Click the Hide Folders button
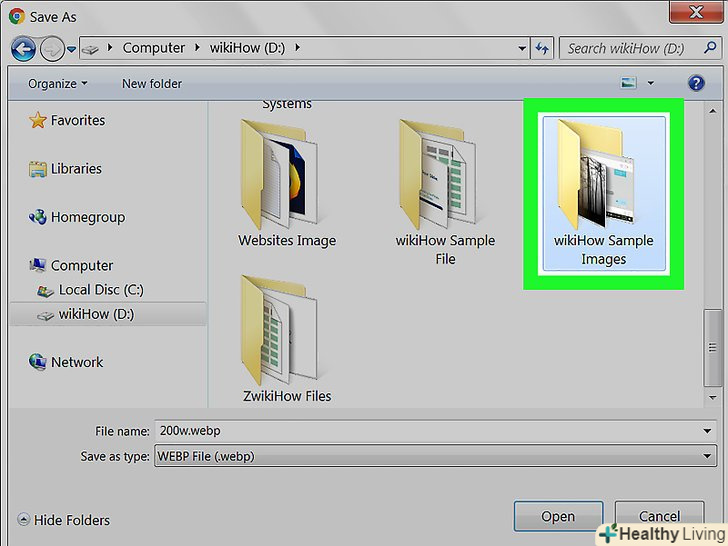The height and width of the screenshot is (546, 728). point(64,520)
